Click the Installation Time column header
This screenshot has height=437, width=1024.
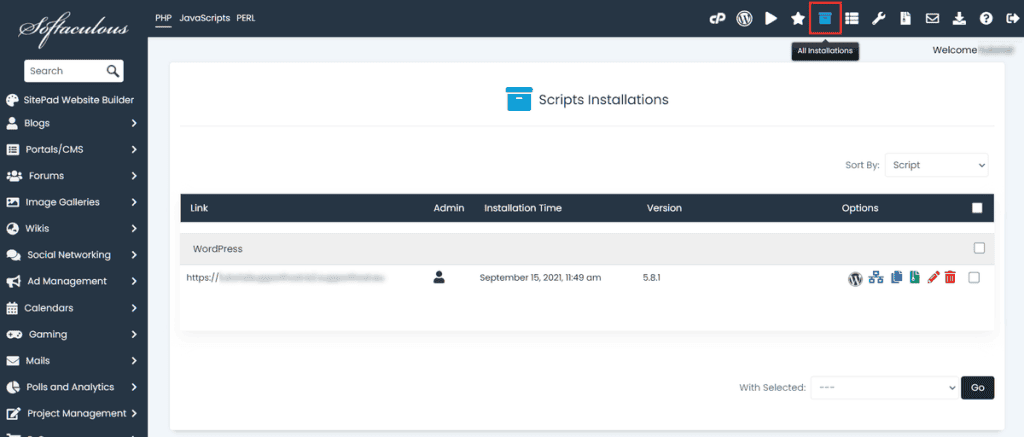point(523,208)
